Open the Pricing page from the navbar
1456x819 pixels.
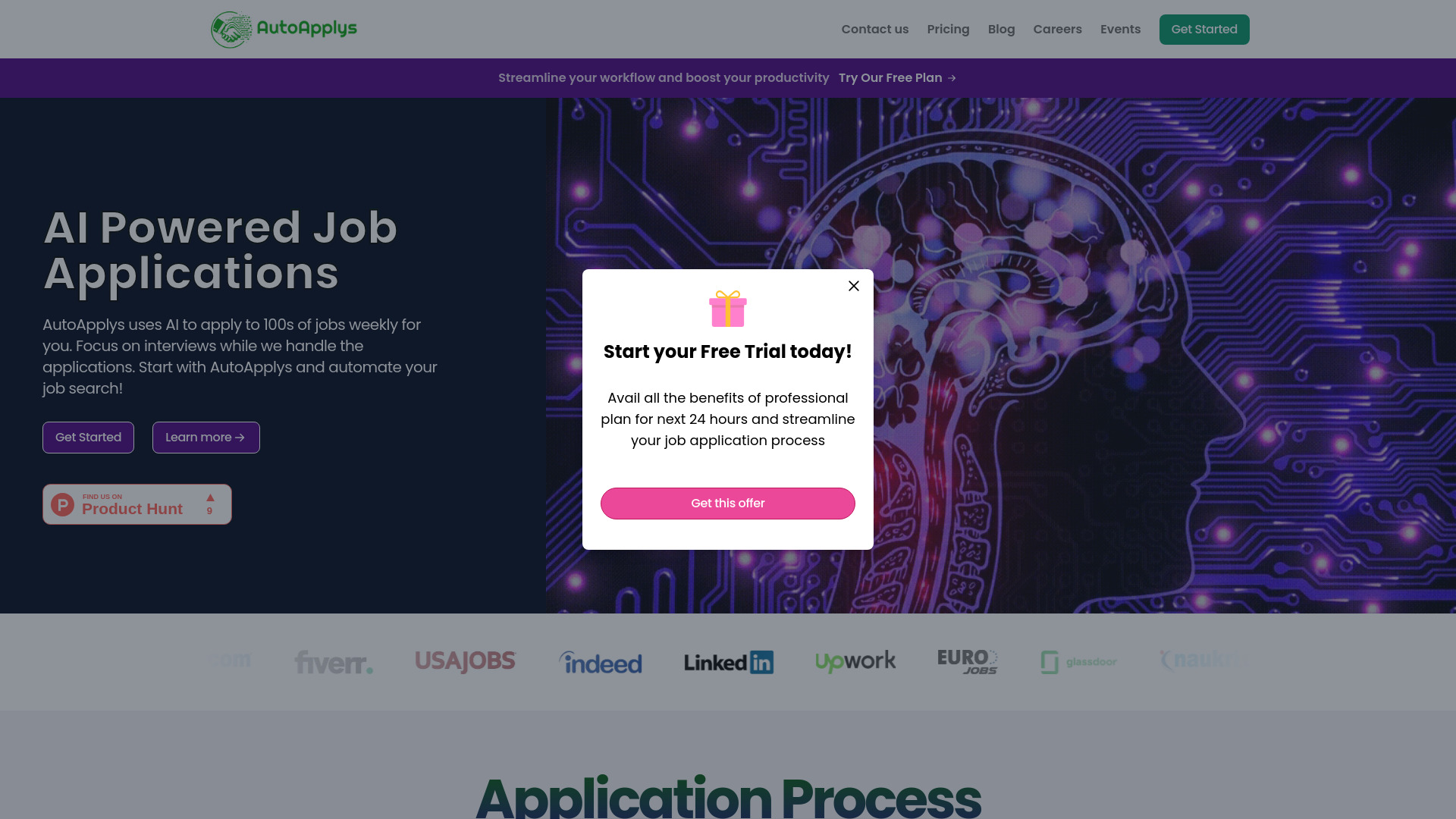948,29
